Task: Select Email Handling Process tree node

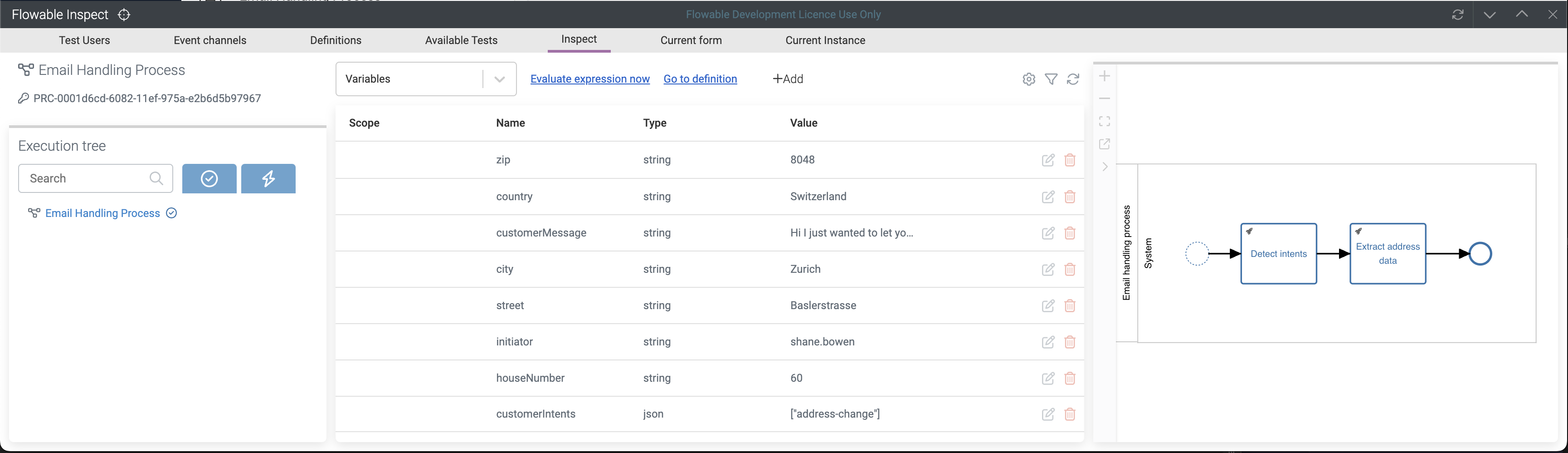Action: click(102, 213)
